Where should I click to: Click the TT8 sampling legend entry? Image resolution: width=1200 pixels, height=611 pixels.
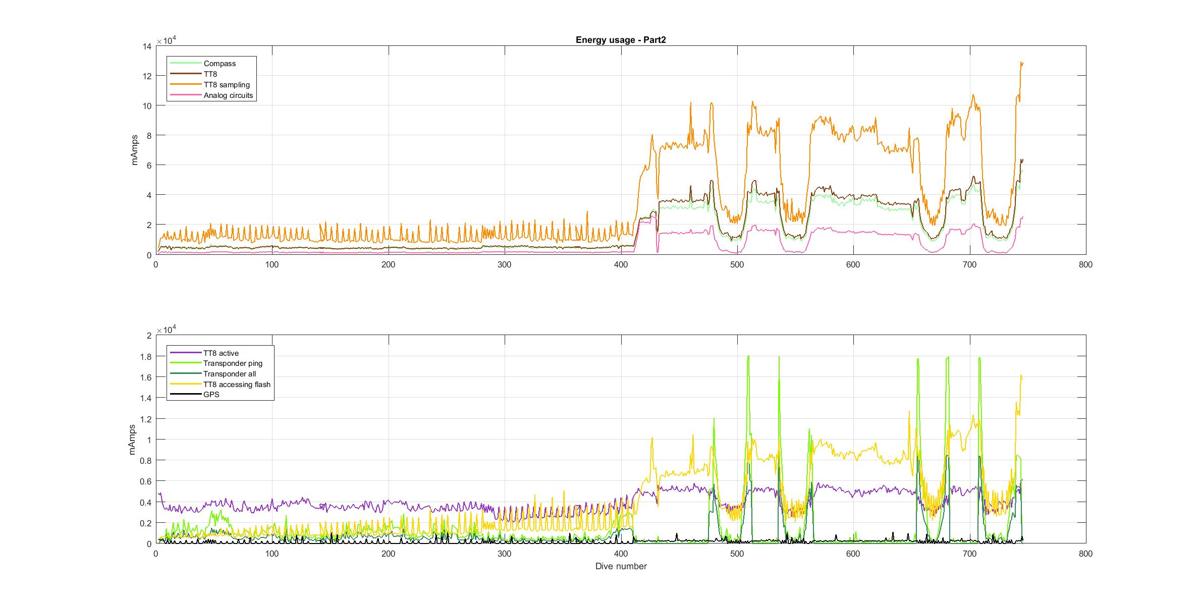pyautogui.click(x=225, y=85)
